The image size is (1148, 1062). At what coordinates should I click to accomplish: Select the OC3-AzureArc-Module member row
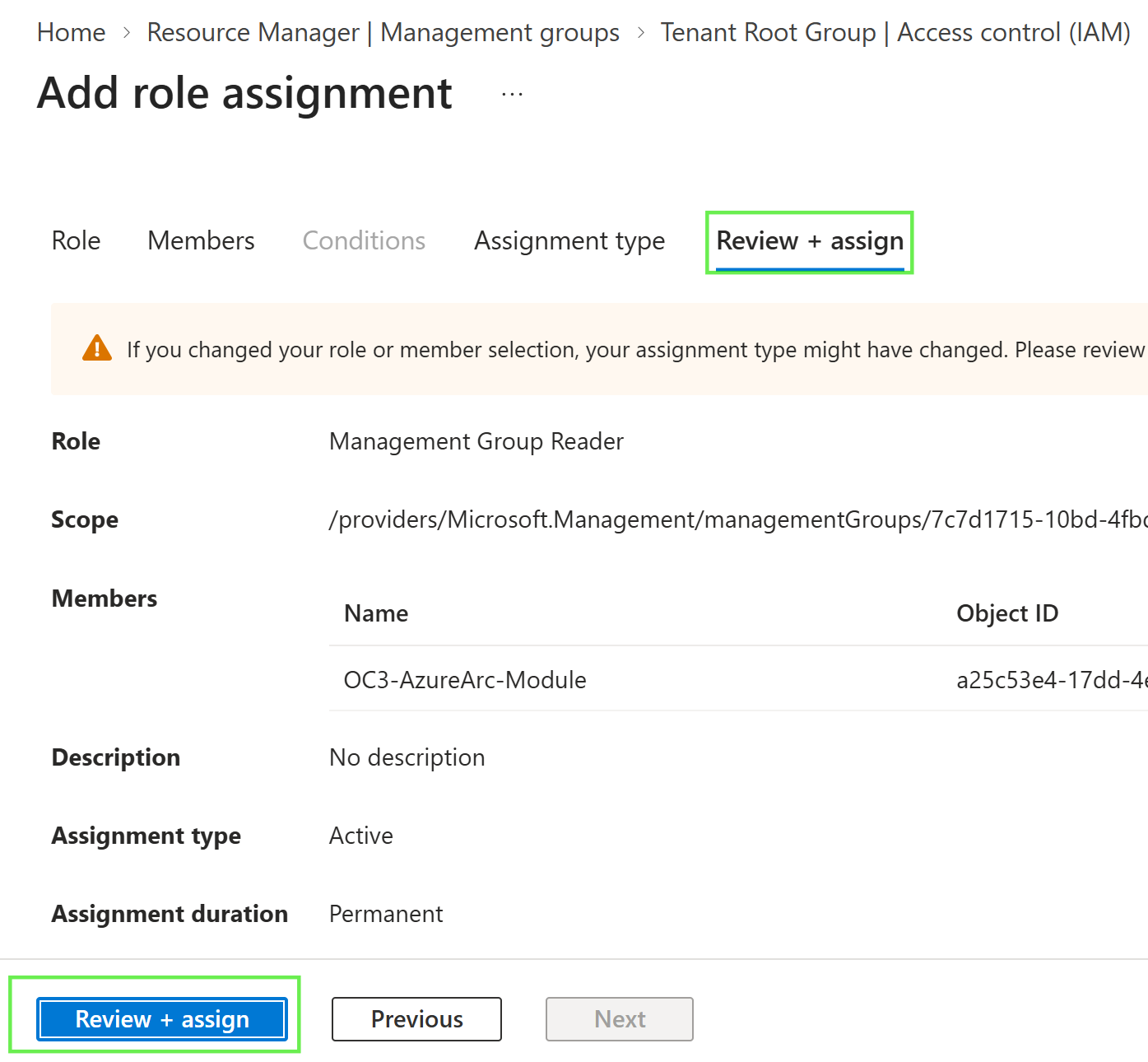[x=738, y=679]
